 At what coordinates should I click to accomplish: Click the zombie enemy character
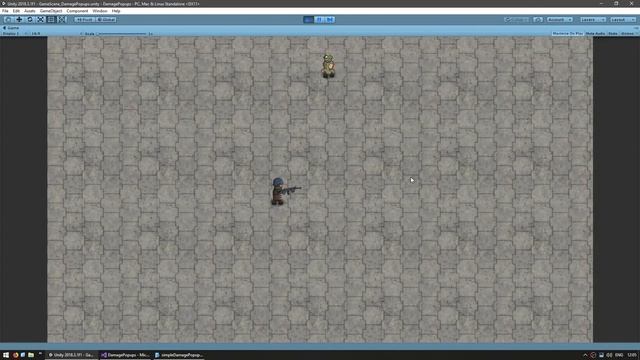(x=328, y=66)
